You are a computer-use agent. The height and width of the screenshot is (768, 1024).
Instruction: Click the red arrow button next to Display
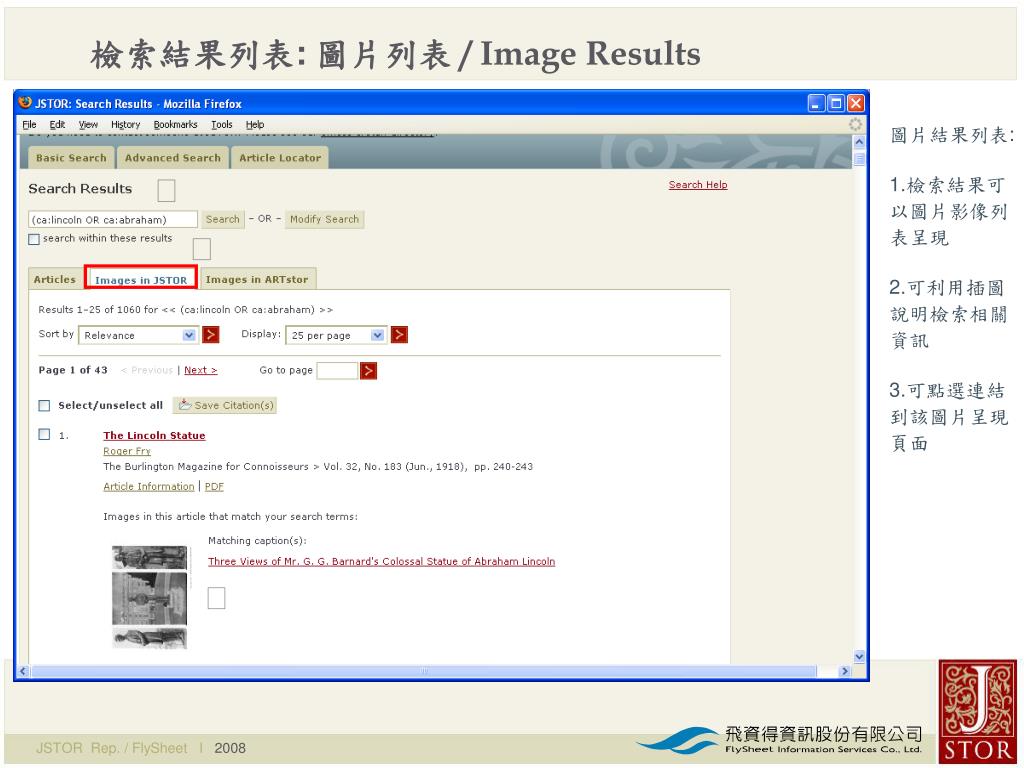(399, 335)
